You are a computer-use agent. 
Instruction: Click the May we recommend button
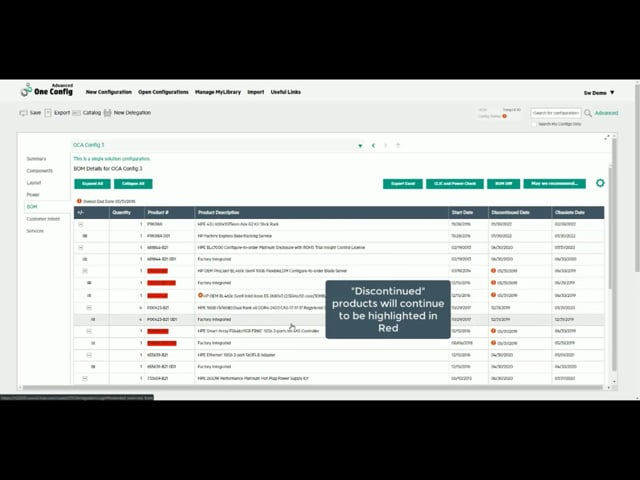click(554, 184)
